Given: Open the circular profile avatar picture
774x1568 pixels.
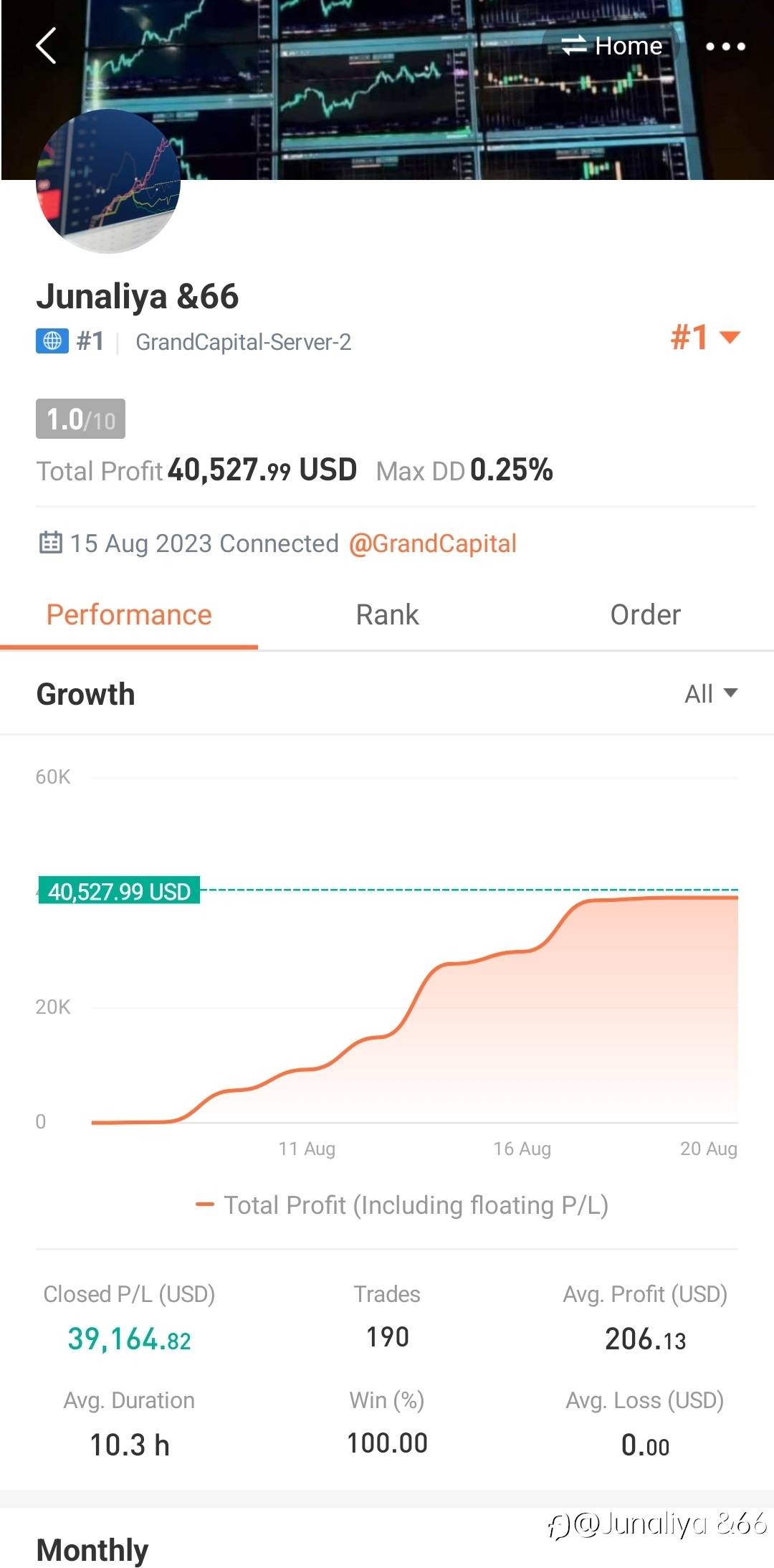Looking at the screenshot, I should coord(108,181).
